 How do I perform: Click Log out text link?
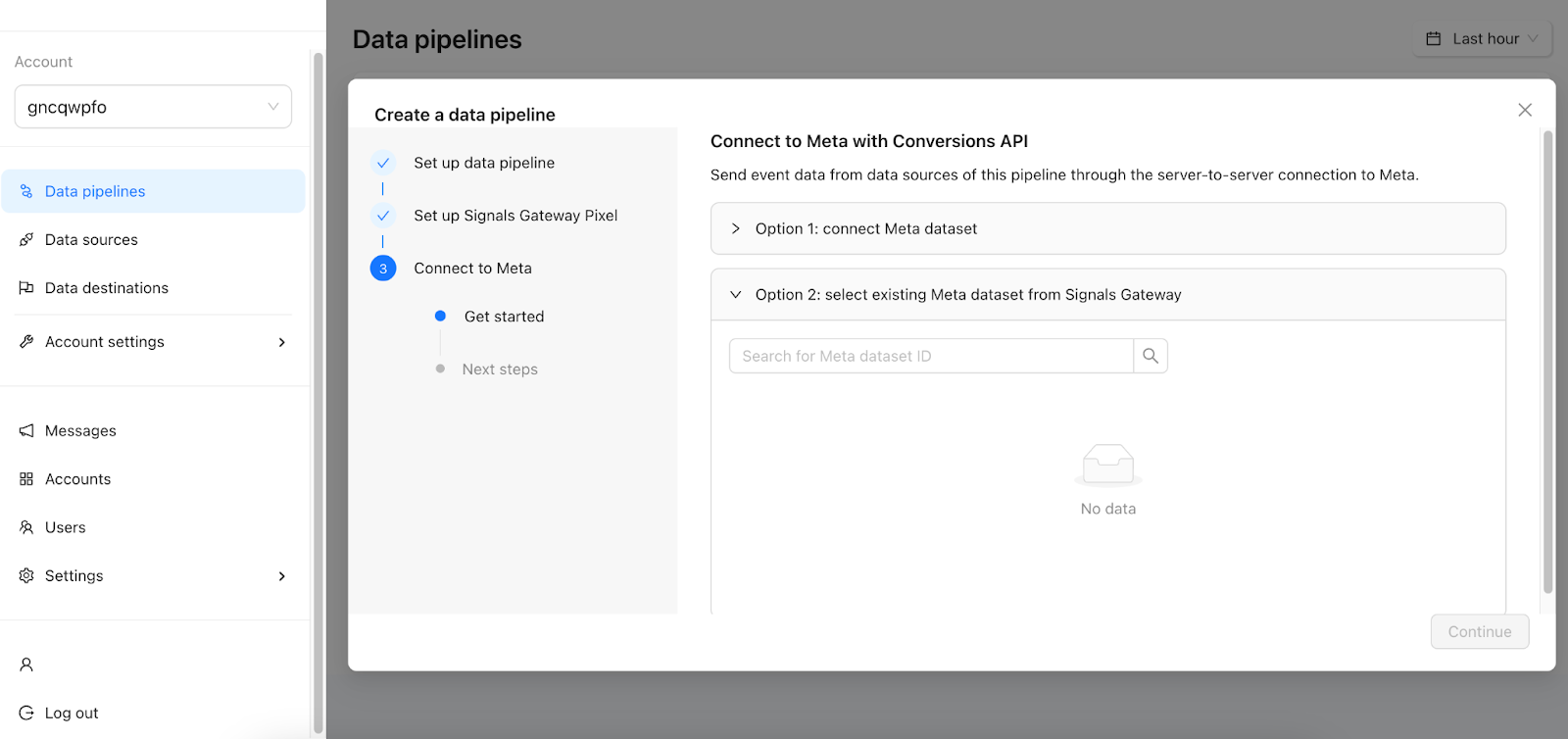(x=72, y=713)
